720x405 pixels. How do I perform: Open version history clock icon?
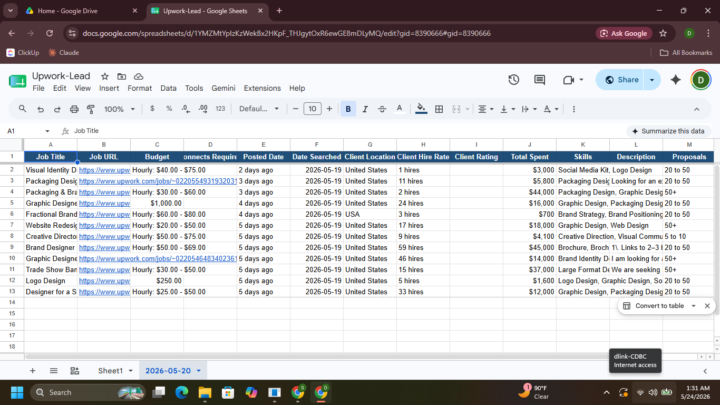point(513,80)
